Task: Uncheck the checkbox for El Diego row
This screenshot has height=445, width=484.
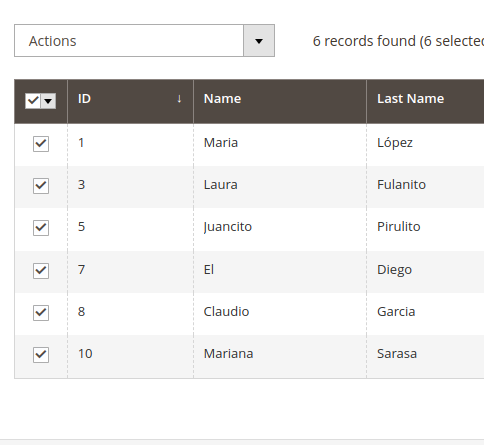Action: [41, 270]
